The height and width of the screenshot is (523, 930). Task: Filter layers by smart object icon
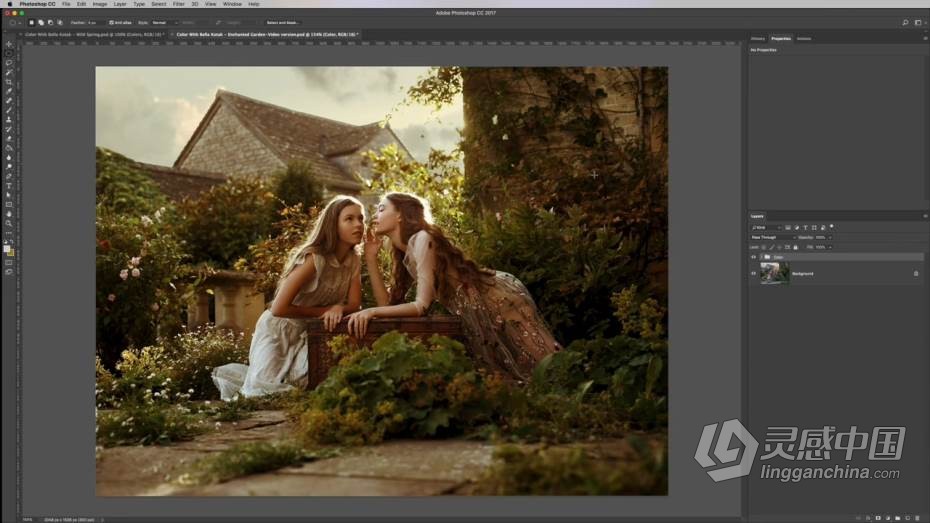pyautogui.click(x=823, y=228)
